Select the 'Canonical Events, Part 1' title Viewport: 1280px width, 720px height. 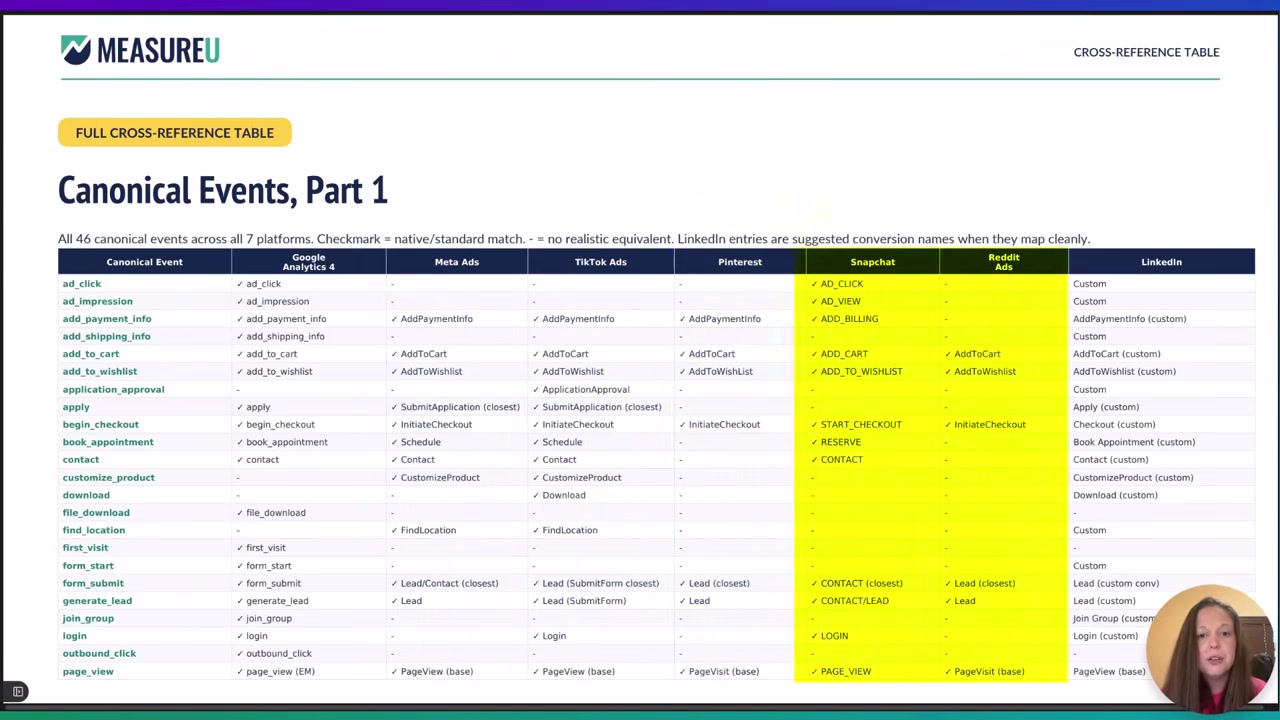point(222,190)
